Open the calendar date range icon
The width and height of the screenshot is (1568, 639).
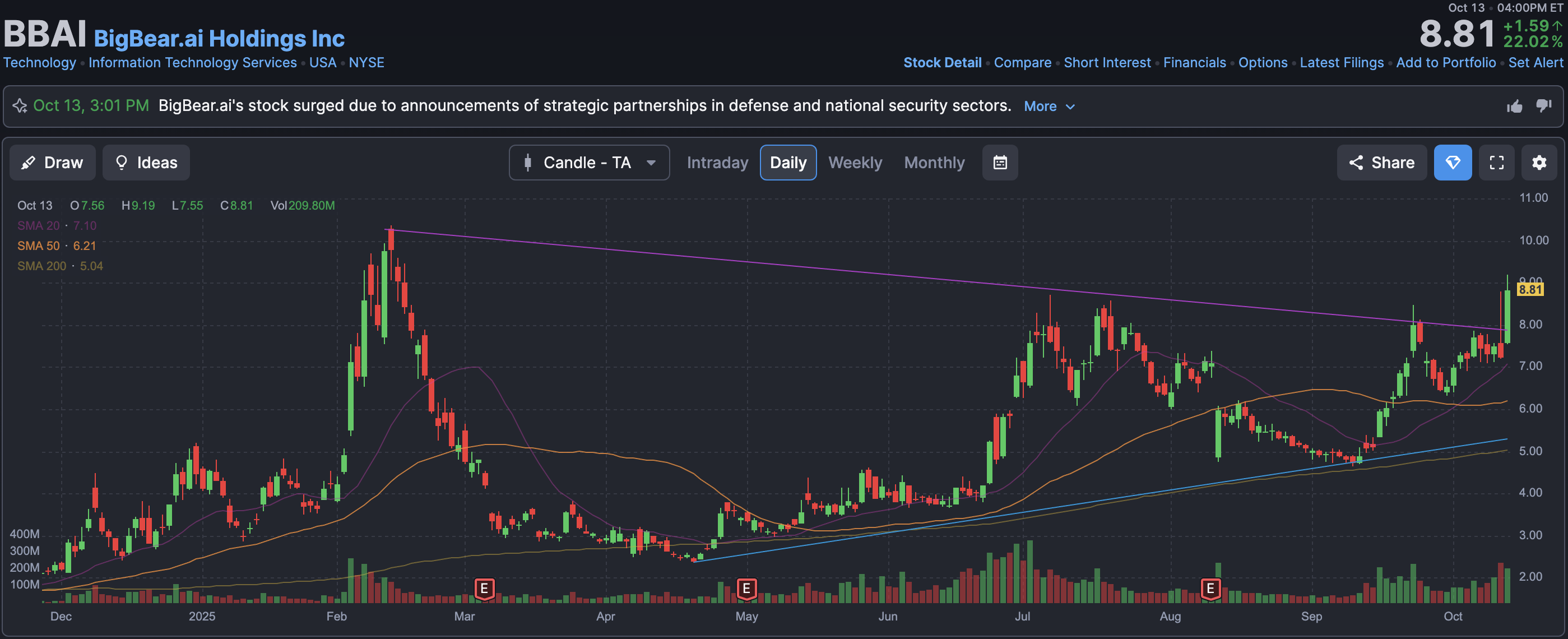coord(1000,163)
